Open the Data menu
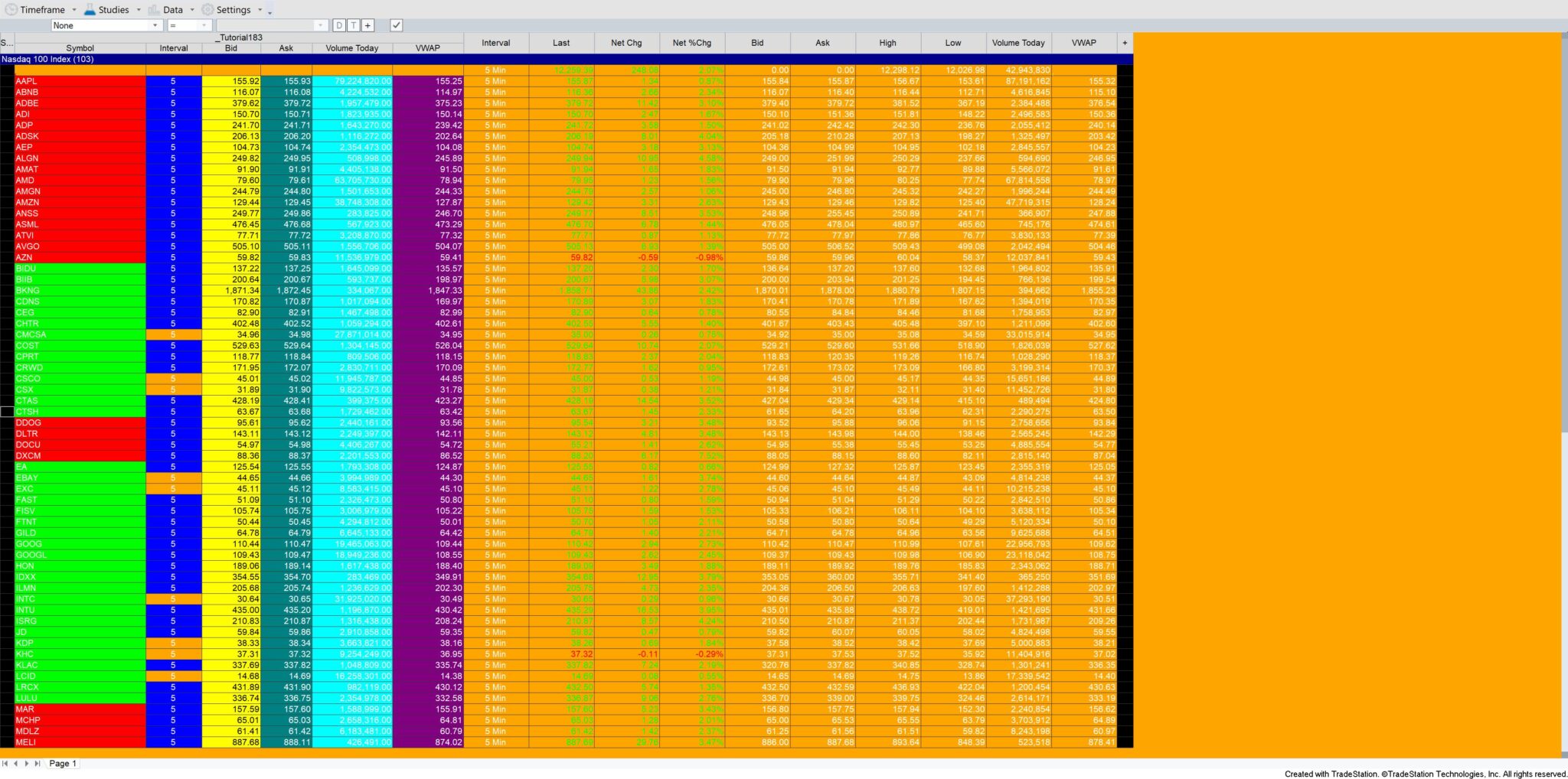 tap(165, 10)
